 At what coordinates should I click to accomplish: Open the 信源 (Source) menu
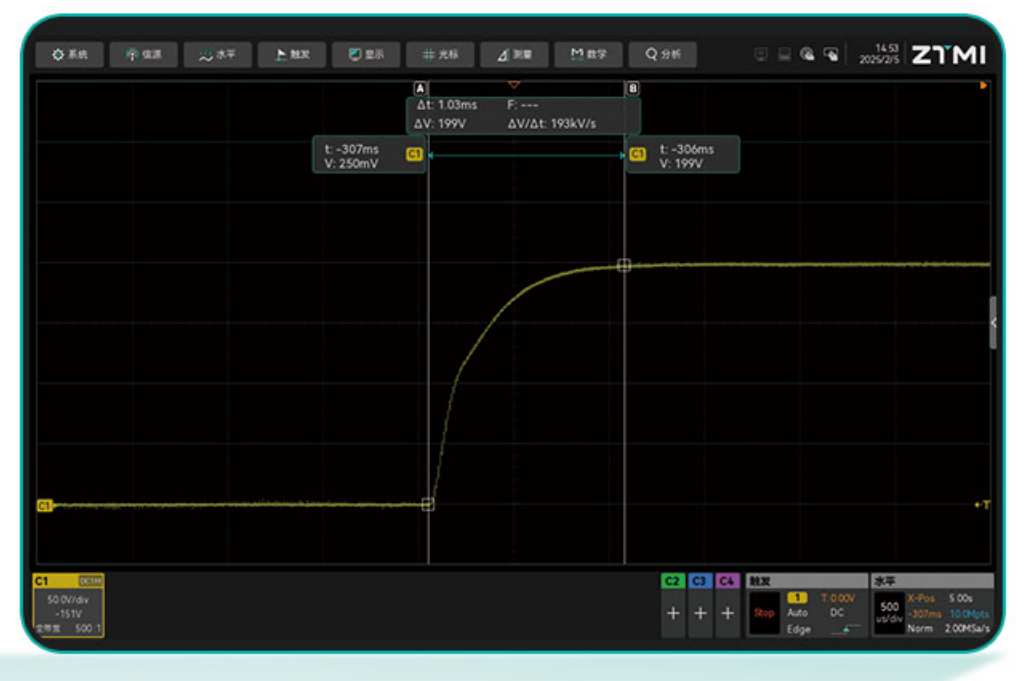click(x=143, y=54)
